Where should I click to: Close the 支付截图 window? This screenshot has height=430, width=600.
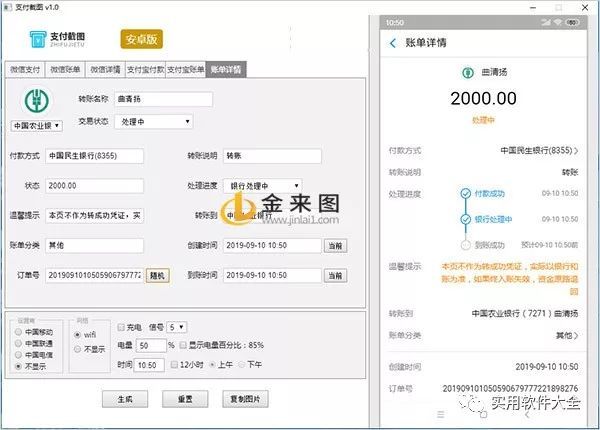585,7
